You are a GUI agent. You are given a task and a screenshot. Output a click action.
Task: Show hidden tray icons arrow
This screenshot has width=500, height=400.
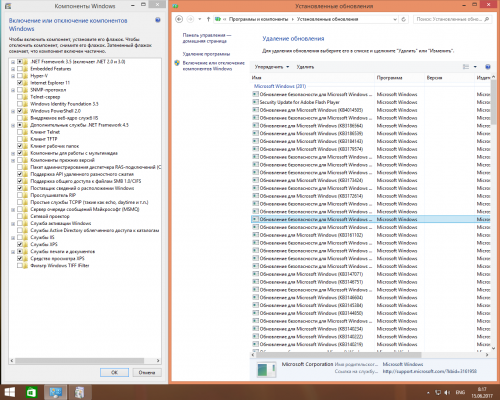(x=428, y=393)
